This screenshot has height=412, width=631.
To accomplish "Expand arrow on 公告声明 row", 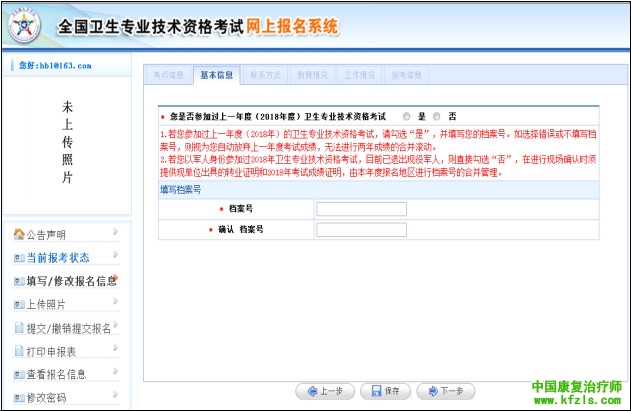I will [x=115, y=231].
